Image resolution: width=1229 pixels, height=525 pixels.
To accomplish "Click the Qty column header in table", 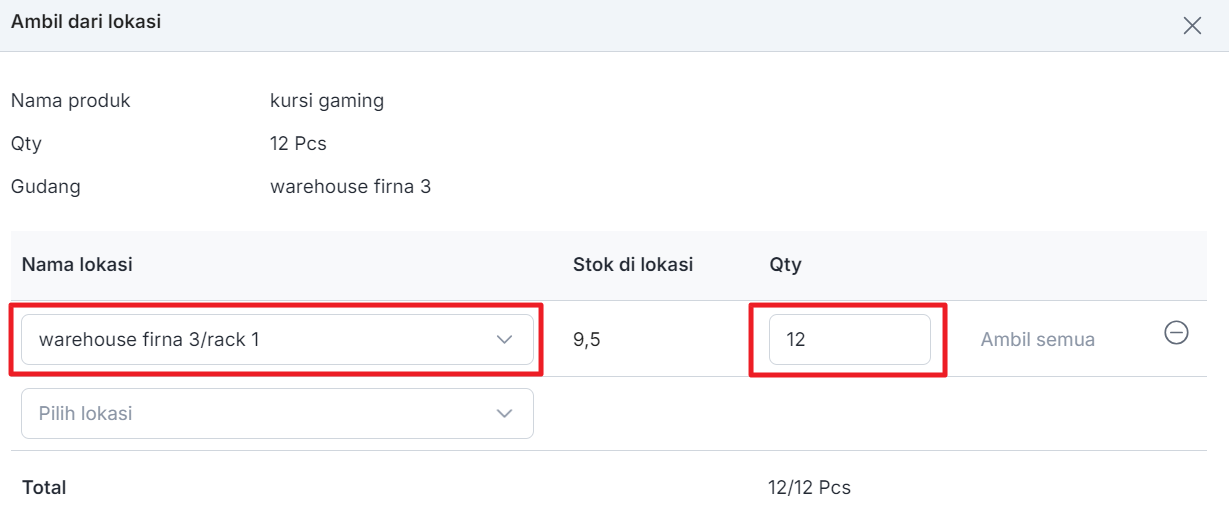I will coord(785,265).
